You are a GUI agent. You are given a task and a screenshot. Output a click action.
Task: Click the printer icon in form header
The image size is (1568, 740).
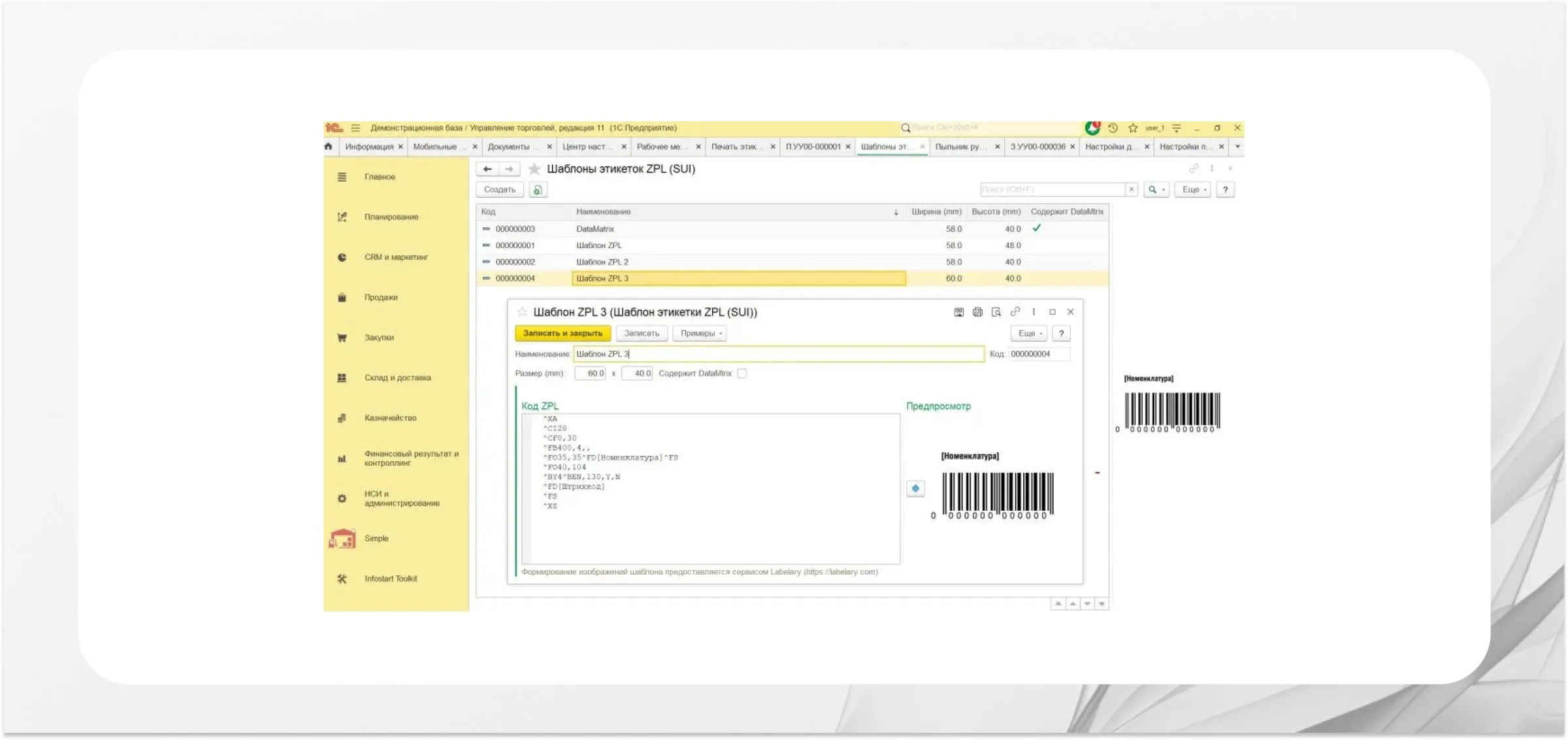point(977,312)
